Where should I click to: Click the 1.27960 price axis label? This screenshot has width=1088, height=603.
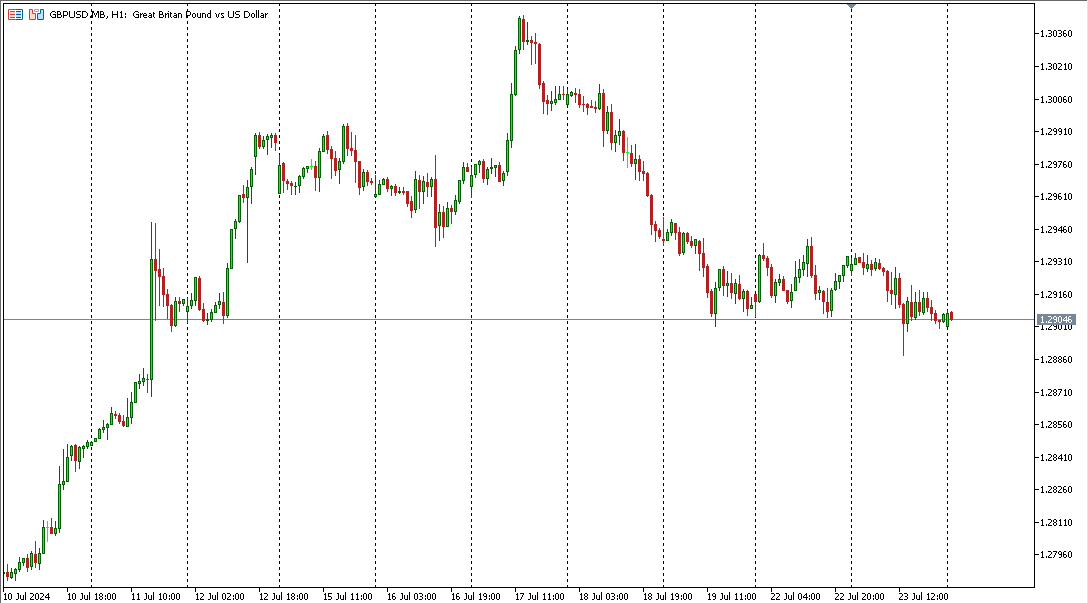coord(1055,555)
